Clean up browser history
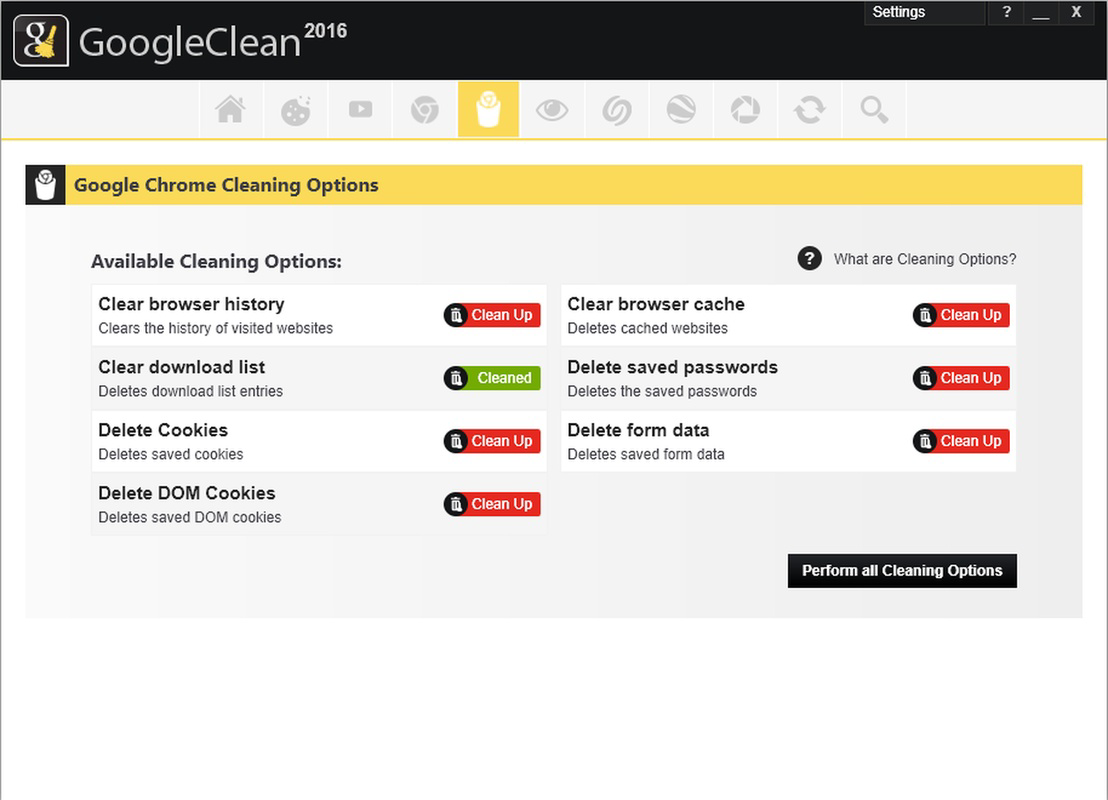 coord(492,315)
